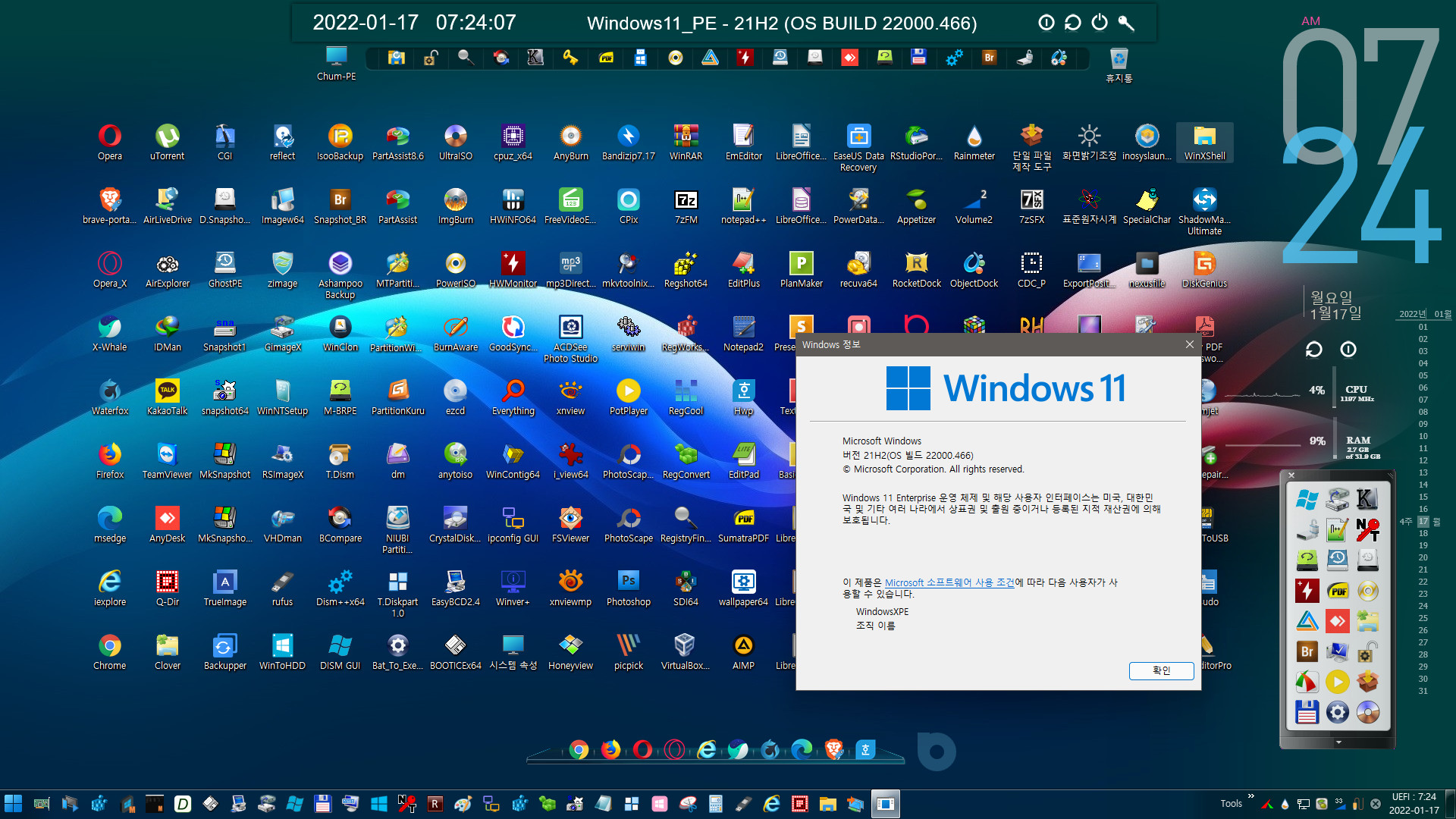Launch TeamViewer desktop shortcut

(168, 461)
